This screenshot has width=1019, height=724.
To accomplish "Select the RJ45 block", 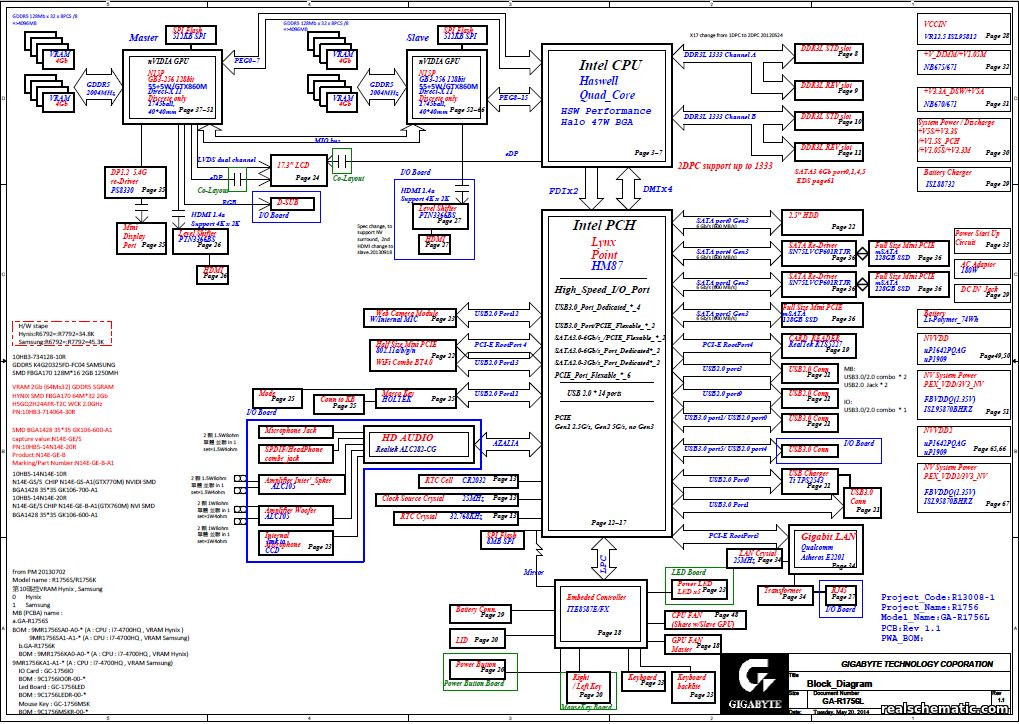I will tap(840, 595).
